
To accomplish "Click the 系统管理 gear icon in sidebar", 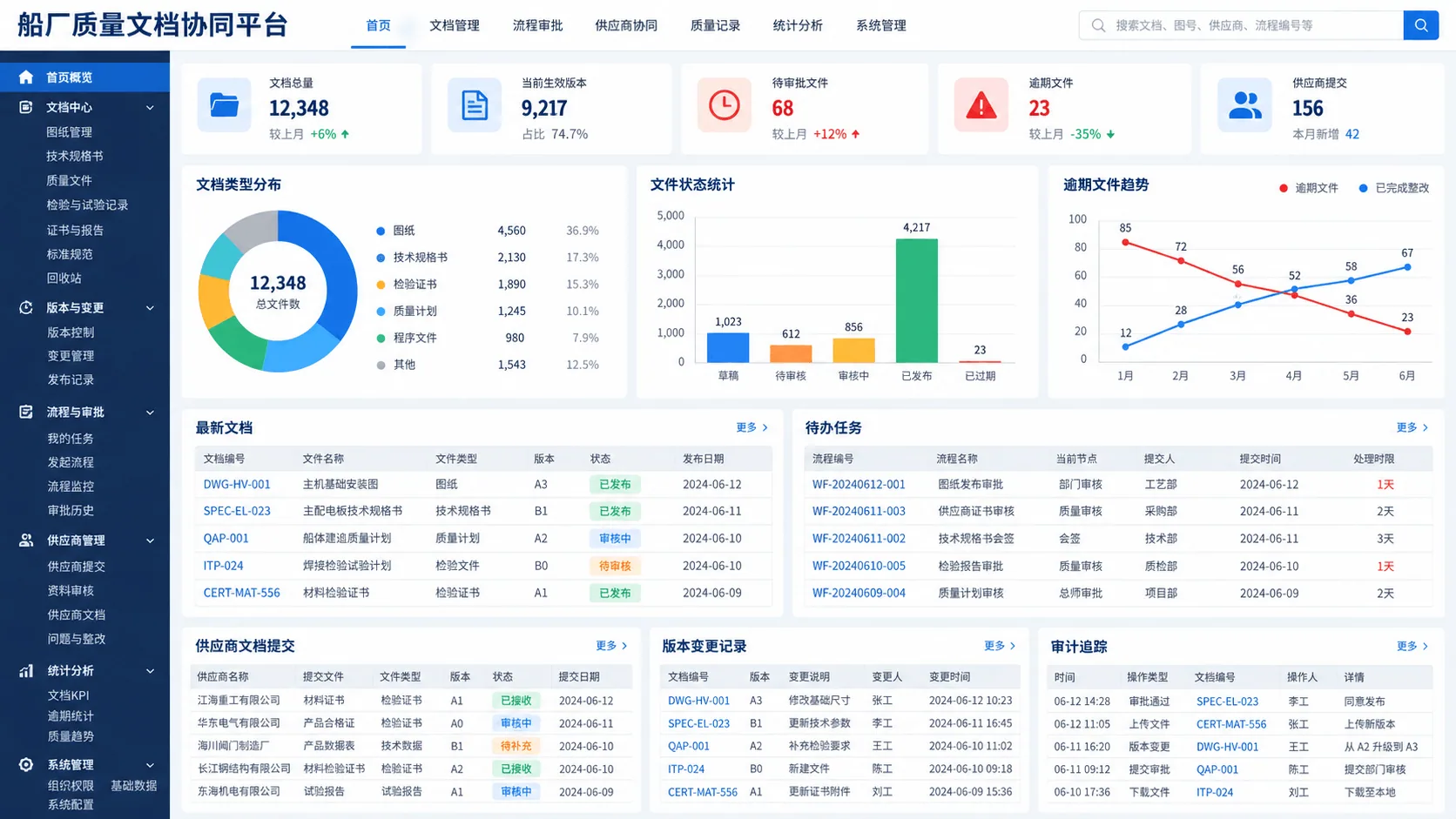I will 26,764.
